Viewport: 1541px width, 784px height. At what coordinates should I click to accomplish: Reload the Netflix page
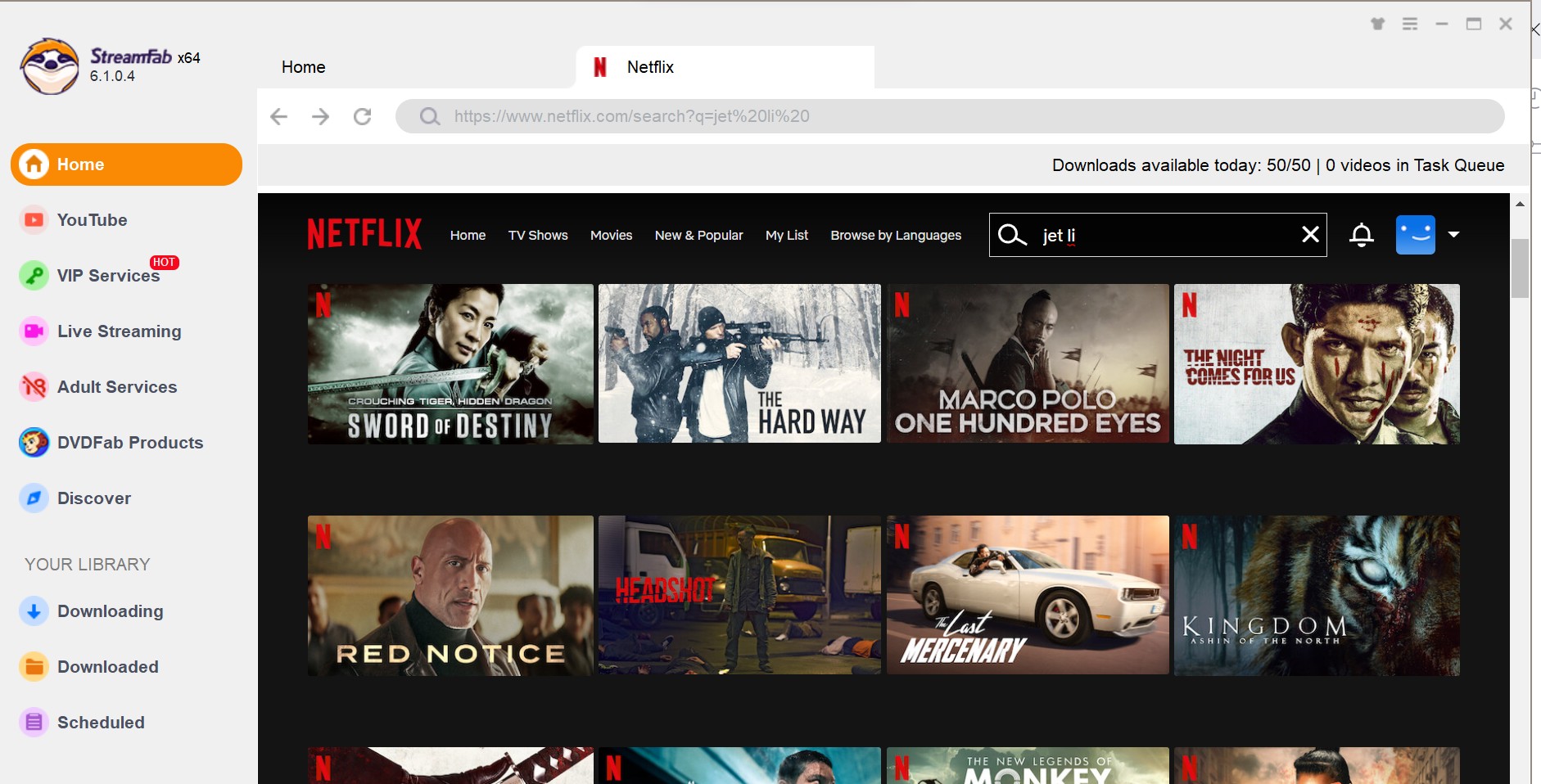363,116
